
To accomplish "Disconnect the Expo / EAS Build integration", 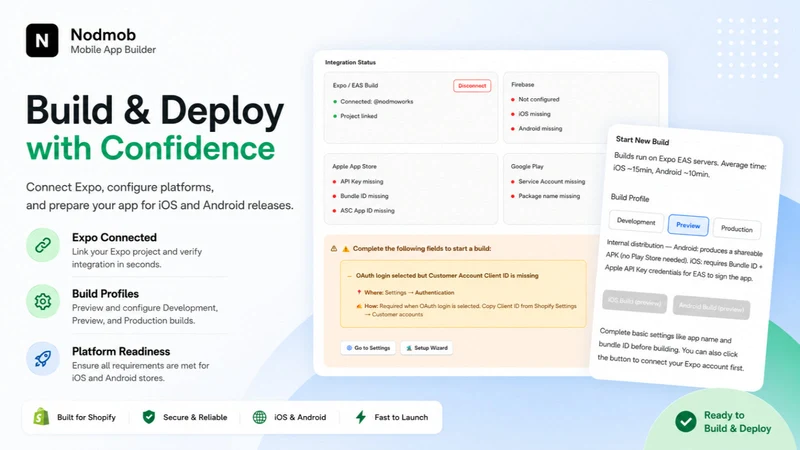I will pos(472,86).
